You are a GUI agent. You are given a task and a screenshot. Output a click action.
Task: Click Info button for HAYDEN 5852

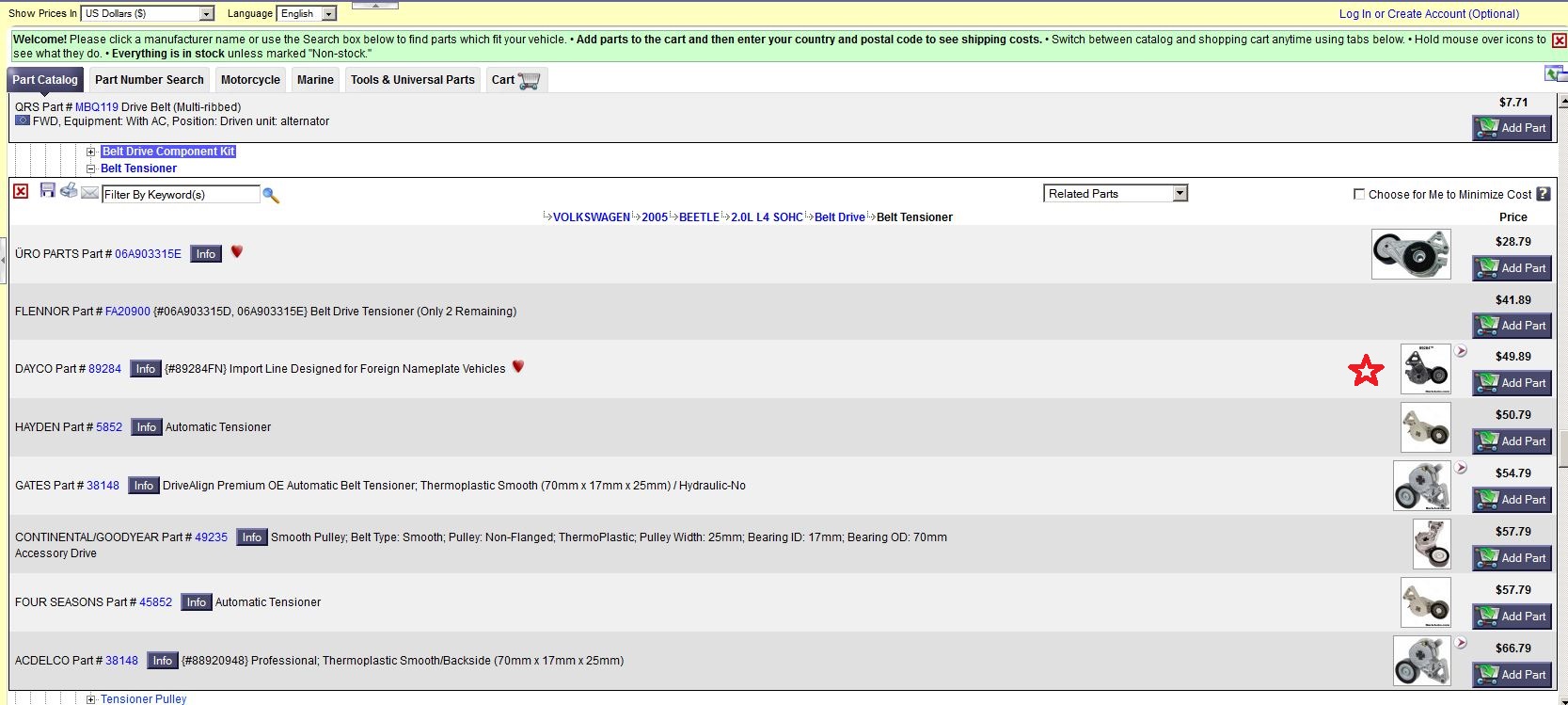[x=147, y=427]
